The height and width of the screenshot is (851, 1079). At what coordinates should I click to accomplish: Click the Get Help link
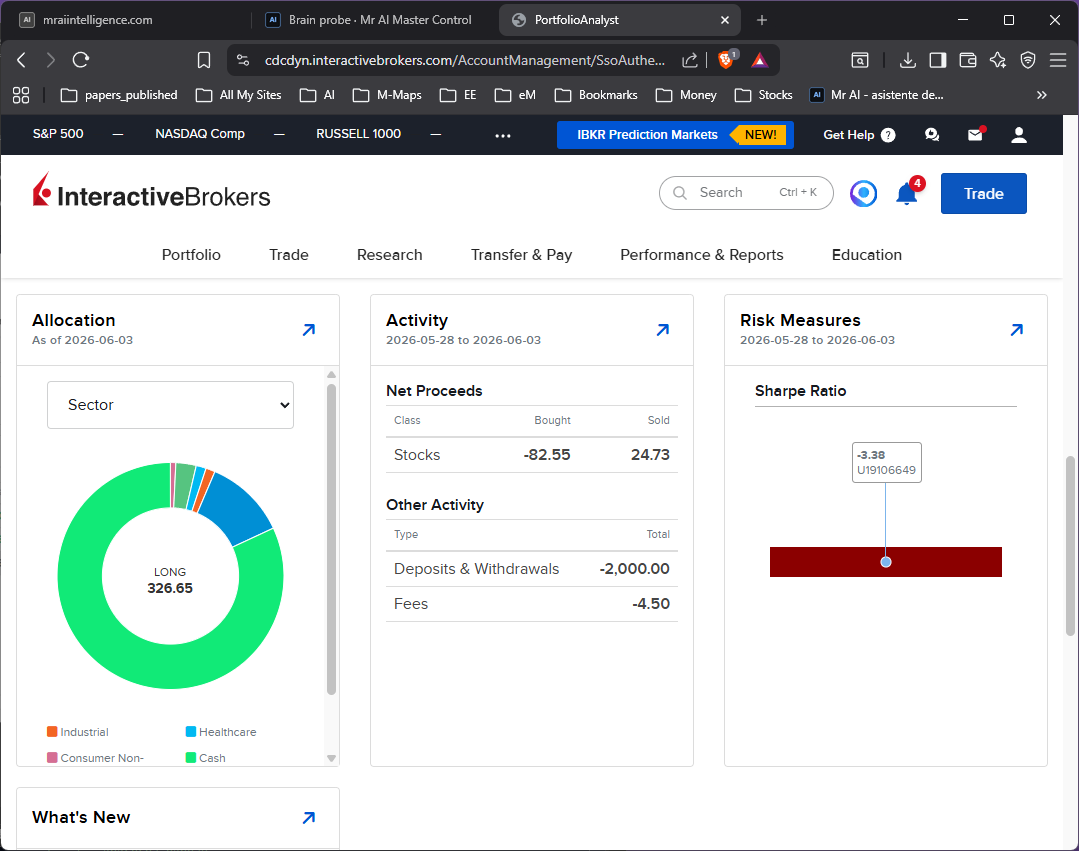[x=859, y=135]
